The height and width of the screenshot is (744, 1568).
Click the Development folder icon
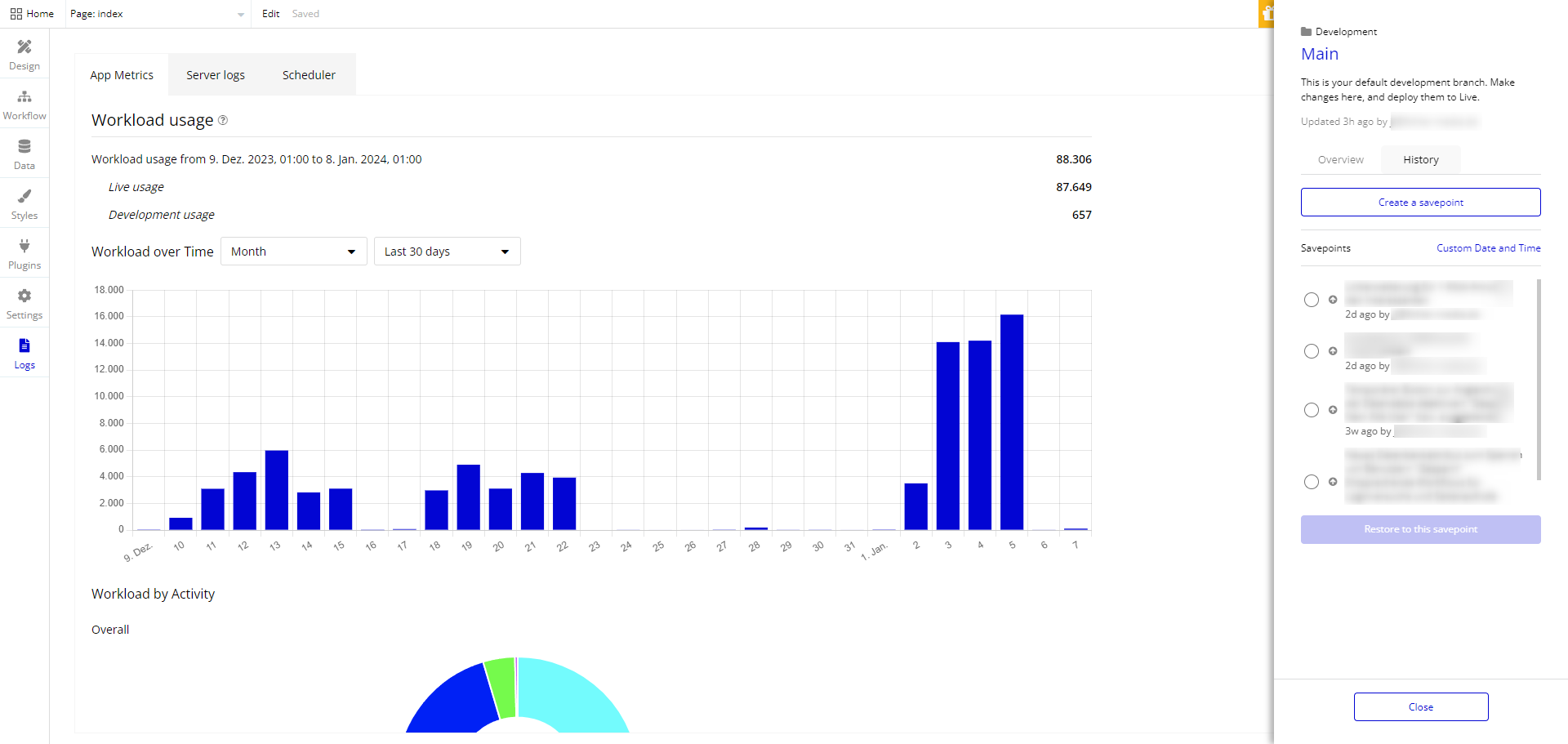click(1307, 32)
